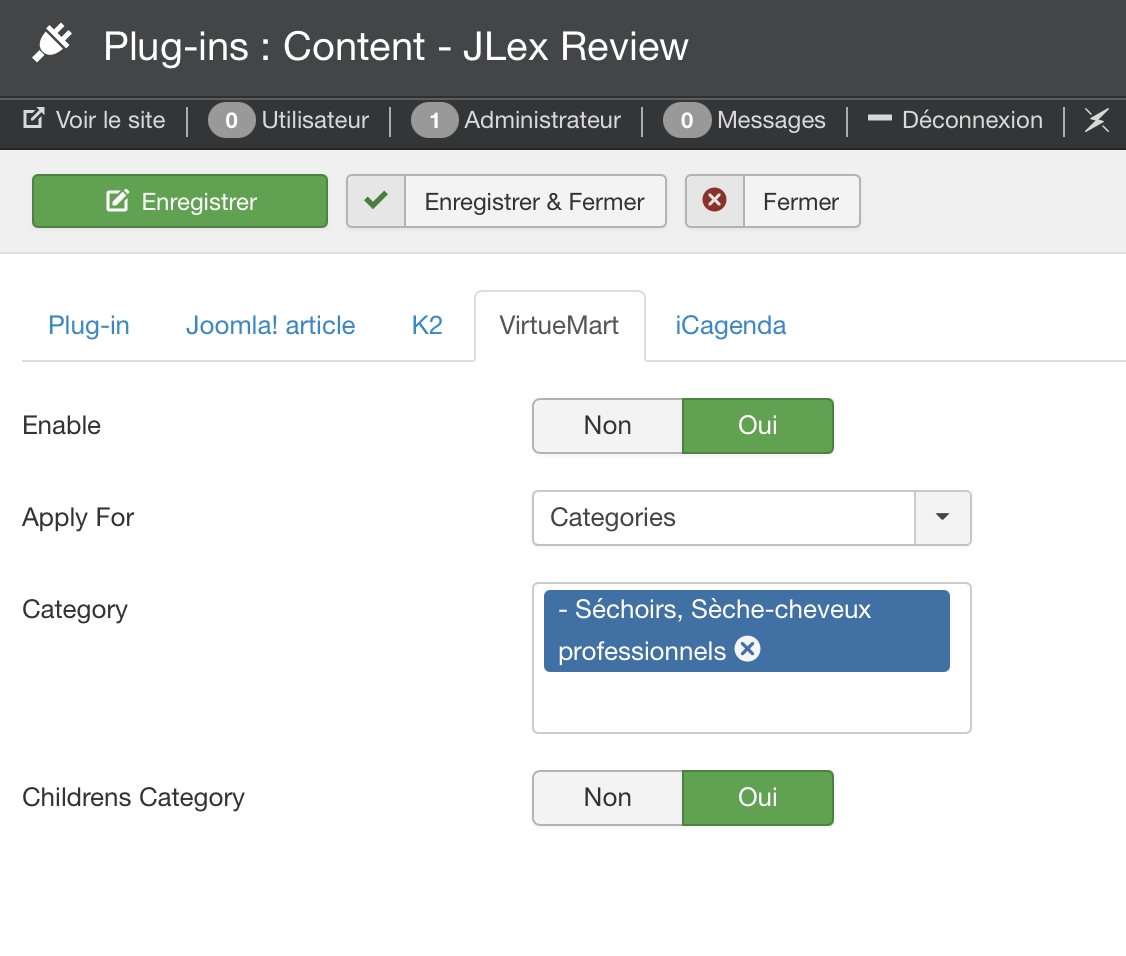Set Childrens Category to Oui
The height and width of the screenshot is (956, 1126).
pos(757,798)
